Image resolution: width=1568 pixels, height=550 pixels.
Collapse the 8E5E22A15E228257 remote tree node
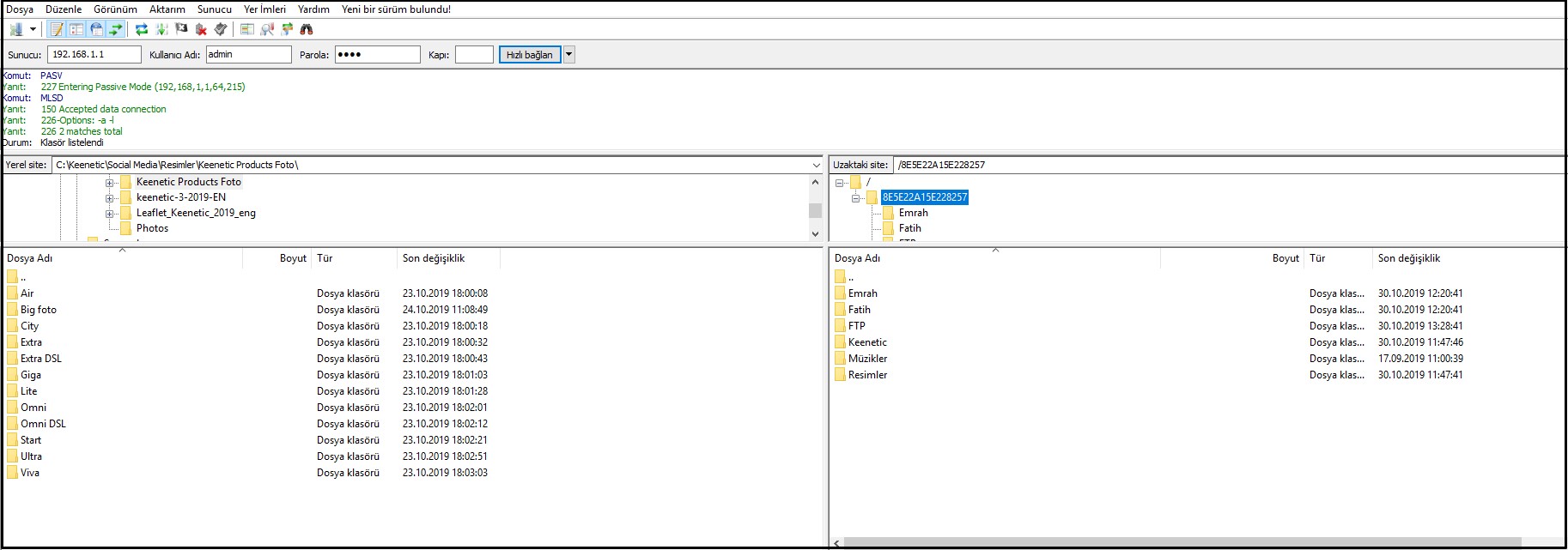tap(855, 198)
